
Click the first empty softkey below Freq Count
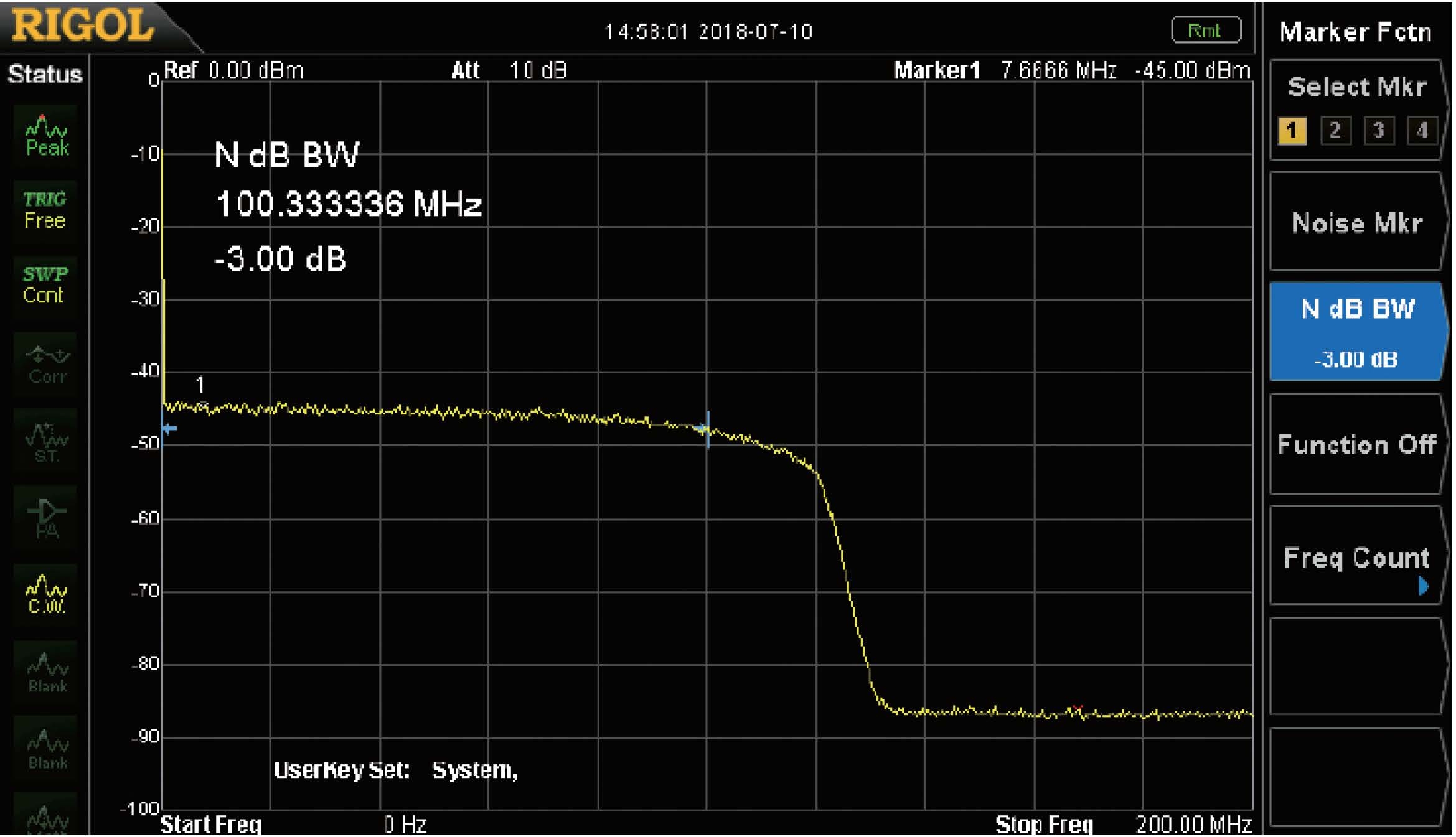pyautogui.click(x=1357, y=666)
